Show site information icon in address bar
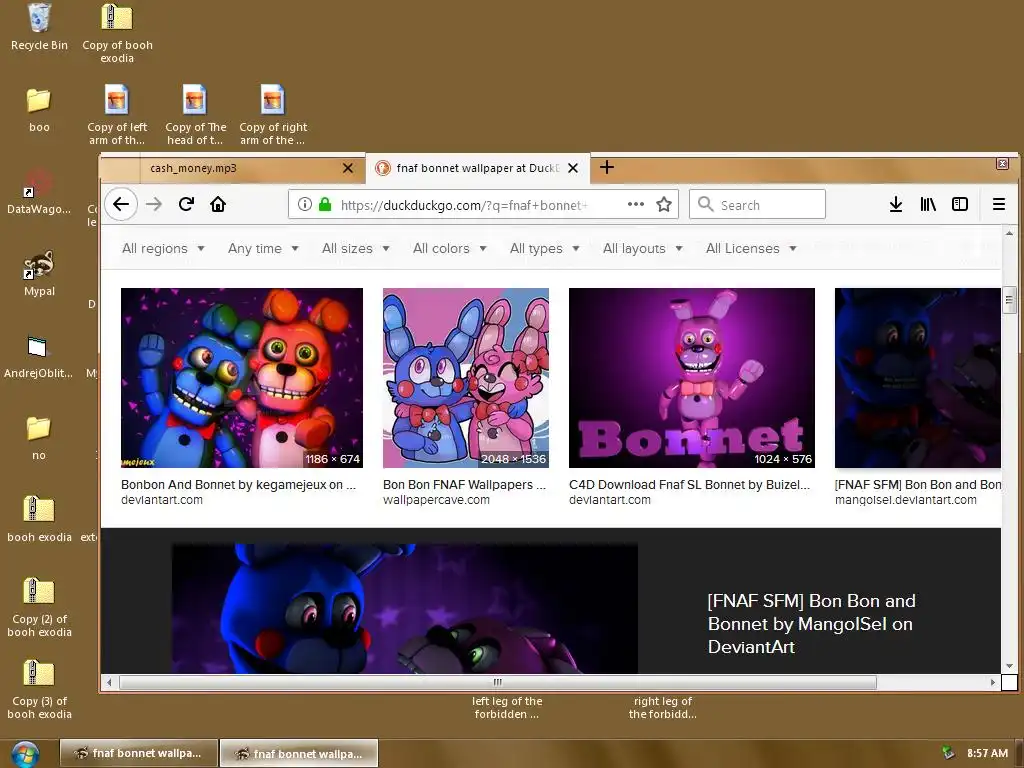The image size is (1024, 768). click(x=305, y=204)
